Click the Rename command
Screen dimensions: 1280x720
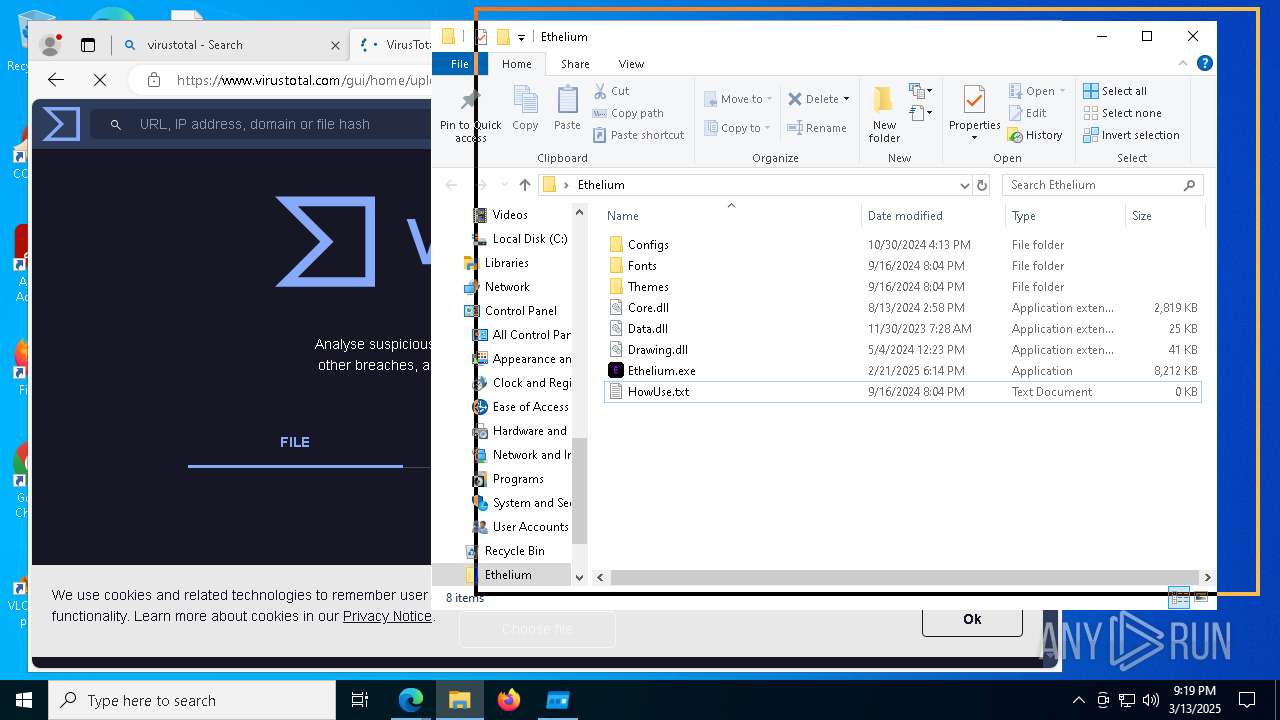point(817,128)
